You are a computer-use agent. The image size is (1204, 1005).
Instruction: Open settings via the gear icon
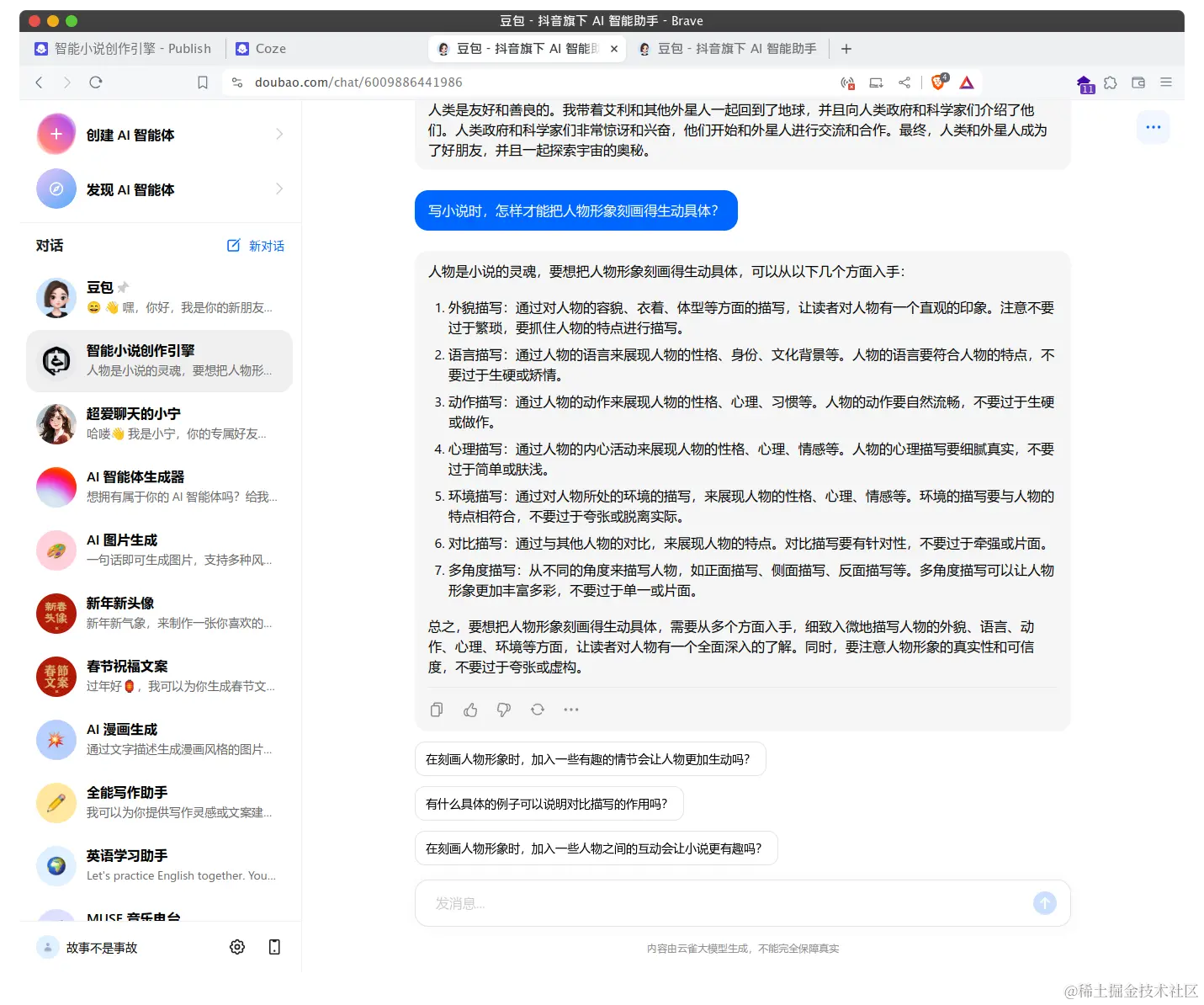click(236, 946)
